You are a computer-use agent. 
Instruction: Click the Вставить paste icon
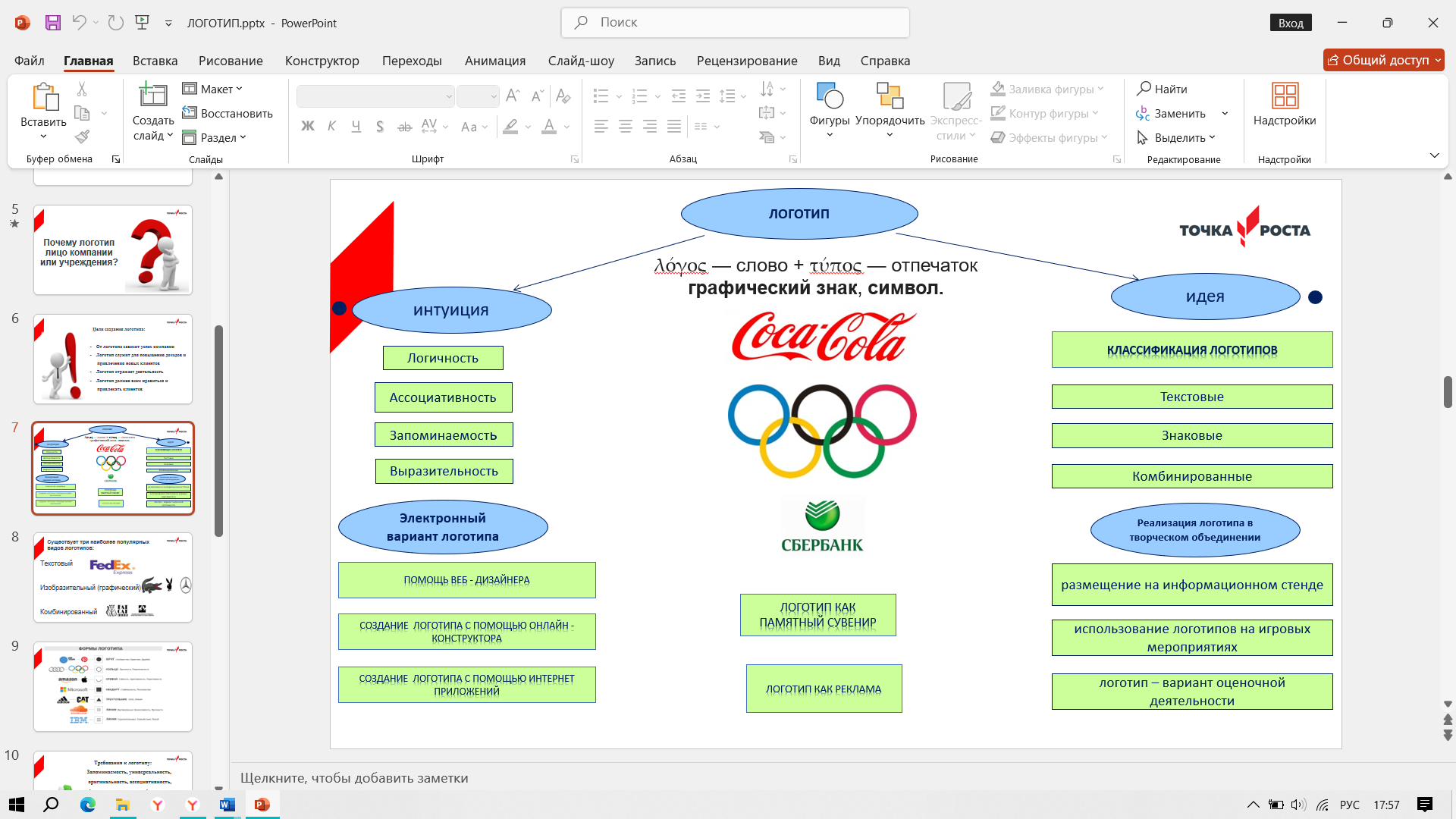tap(44, 97)
